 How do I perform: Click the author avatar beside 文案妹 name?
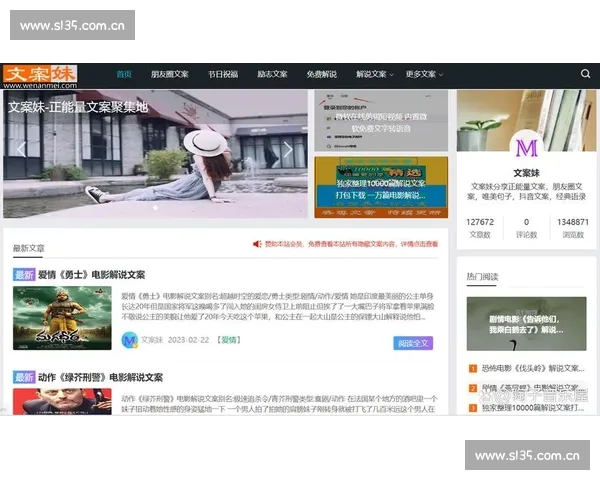(x=129, y=340)
